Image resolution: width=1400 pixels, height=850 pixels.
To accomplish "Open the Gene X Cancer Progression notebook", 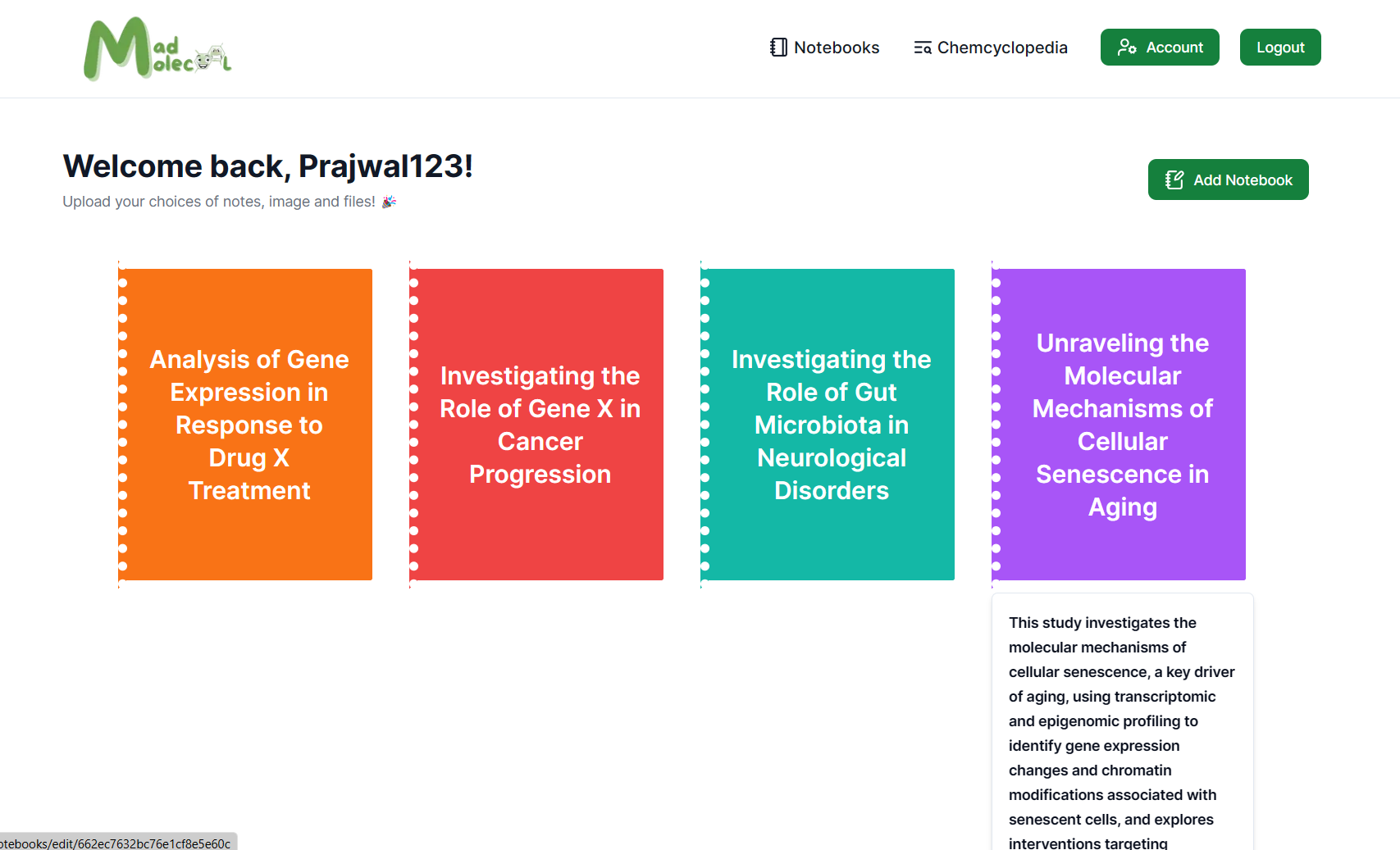I will (536, 425).
